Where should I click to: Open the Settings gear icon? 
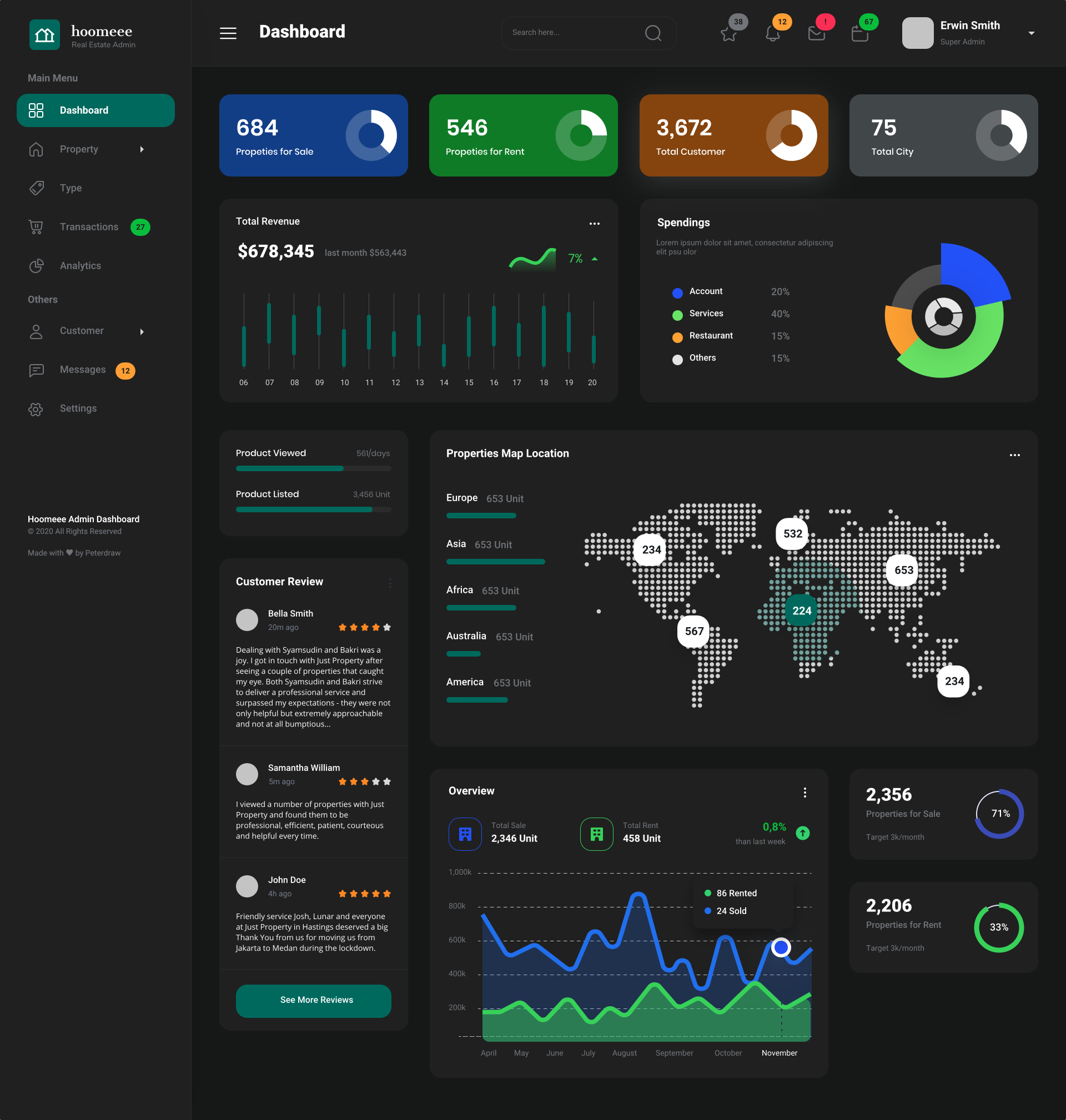pos(36,409)
